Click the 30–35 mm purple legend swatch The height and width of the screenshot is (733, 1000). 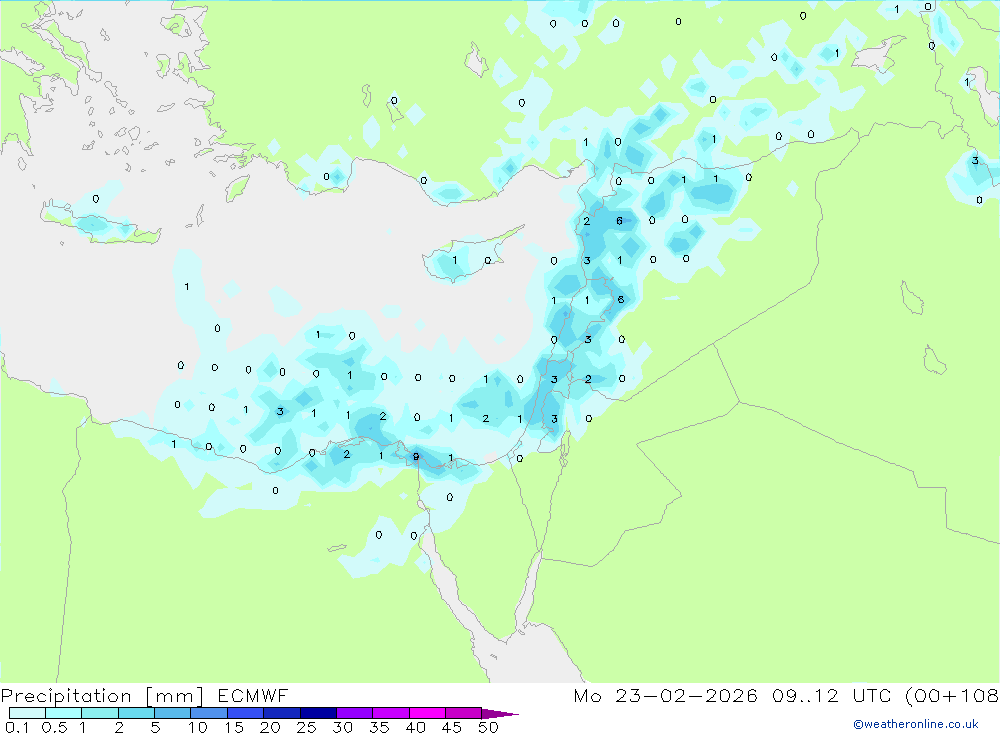(355, 713)
